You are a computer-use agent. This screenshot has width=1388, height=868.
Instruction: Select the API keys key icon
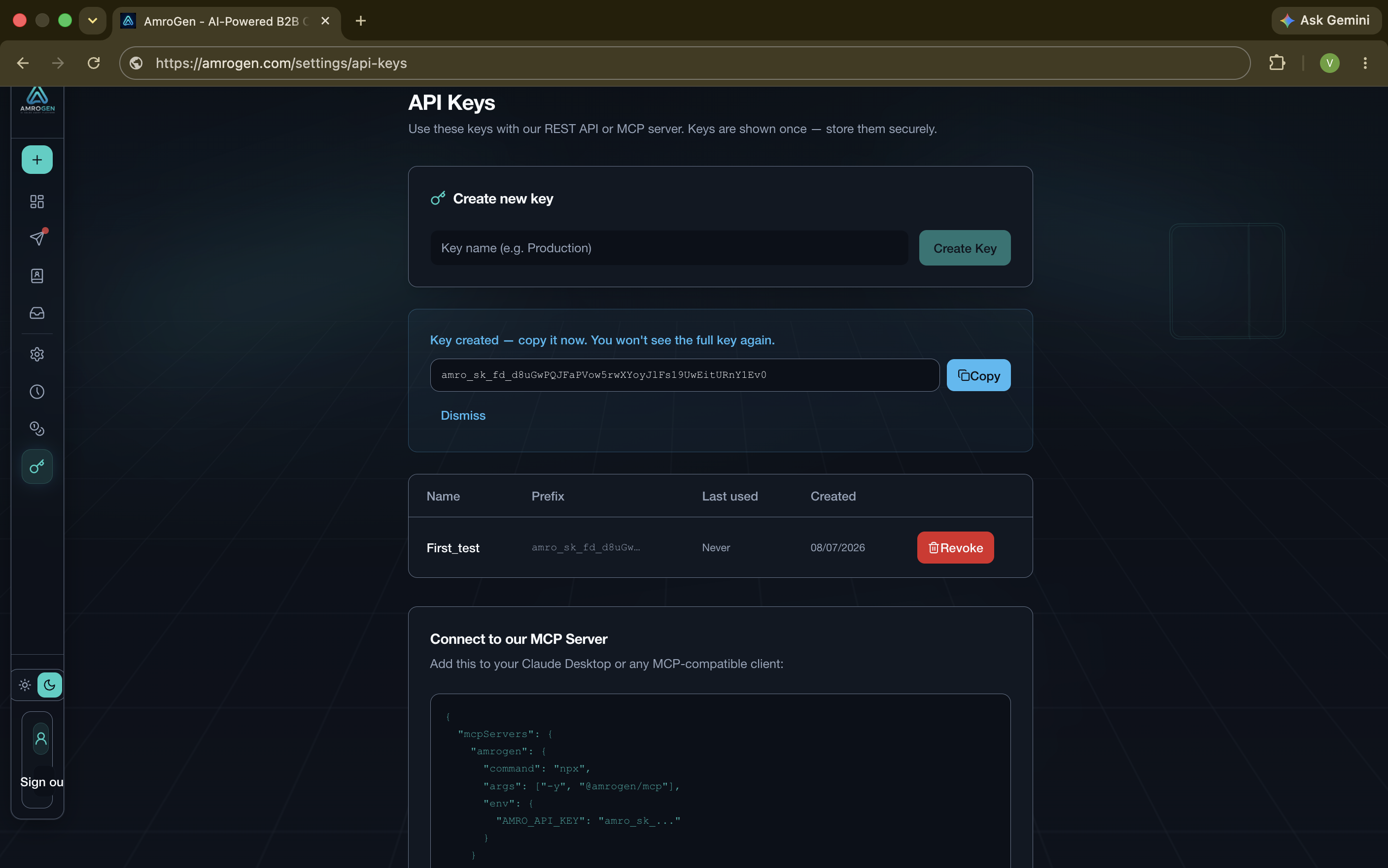pyautogui.click(x=37, y=467)
